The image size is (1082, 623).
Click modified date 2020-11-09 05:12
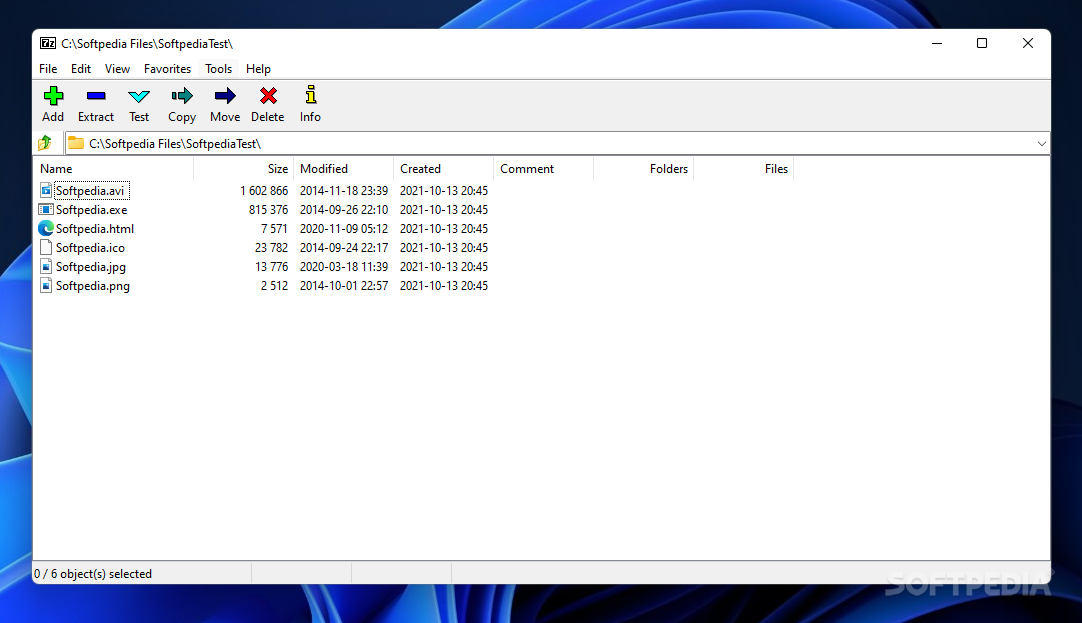(344, 228)
